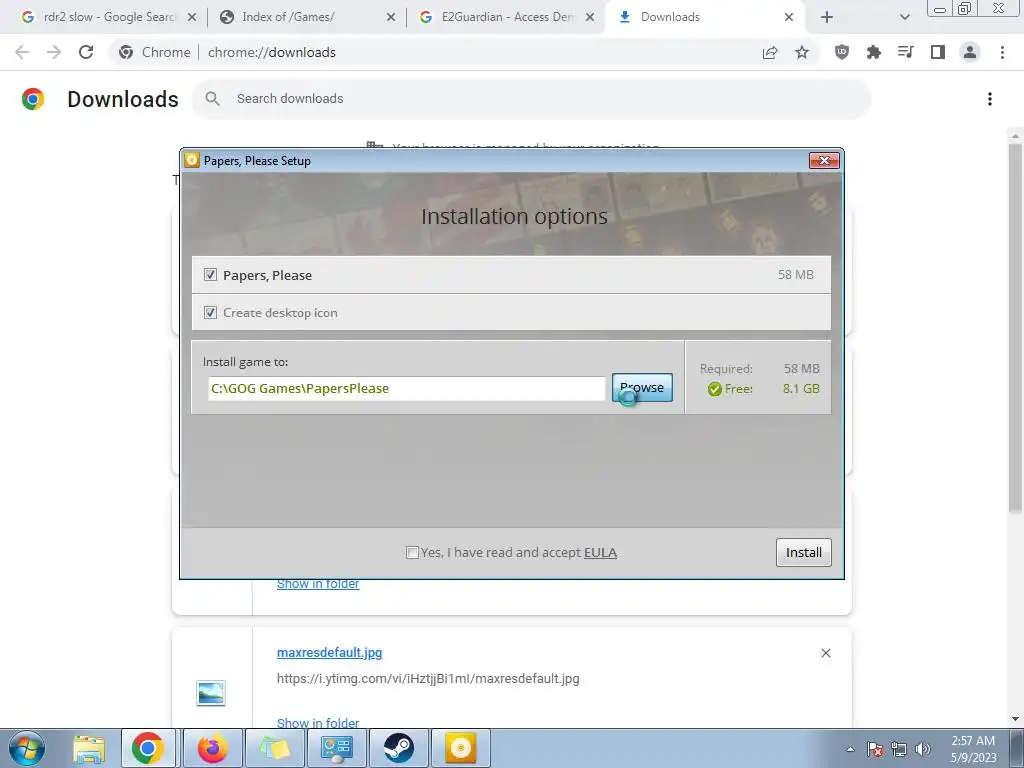1024x768 pixels.
Task: Click Show in folder below the setup dialog
Action: pyautogui.click(x=318, y=584)
